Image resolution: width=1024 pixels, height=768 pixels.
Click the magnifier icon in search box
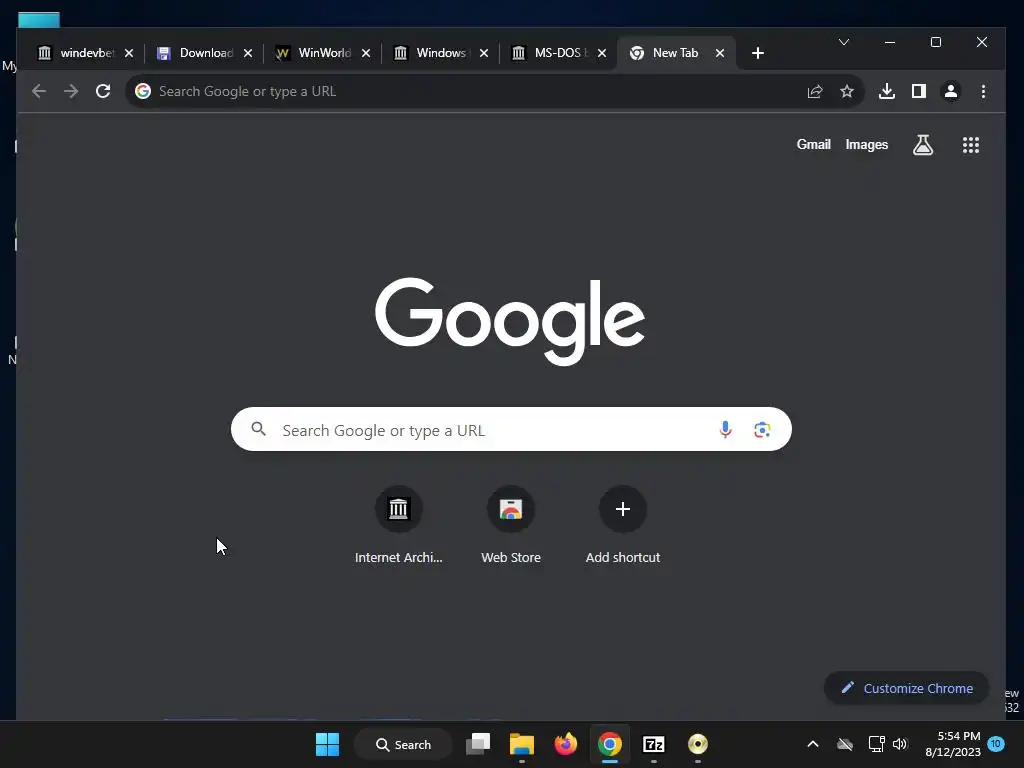point(259,429)
